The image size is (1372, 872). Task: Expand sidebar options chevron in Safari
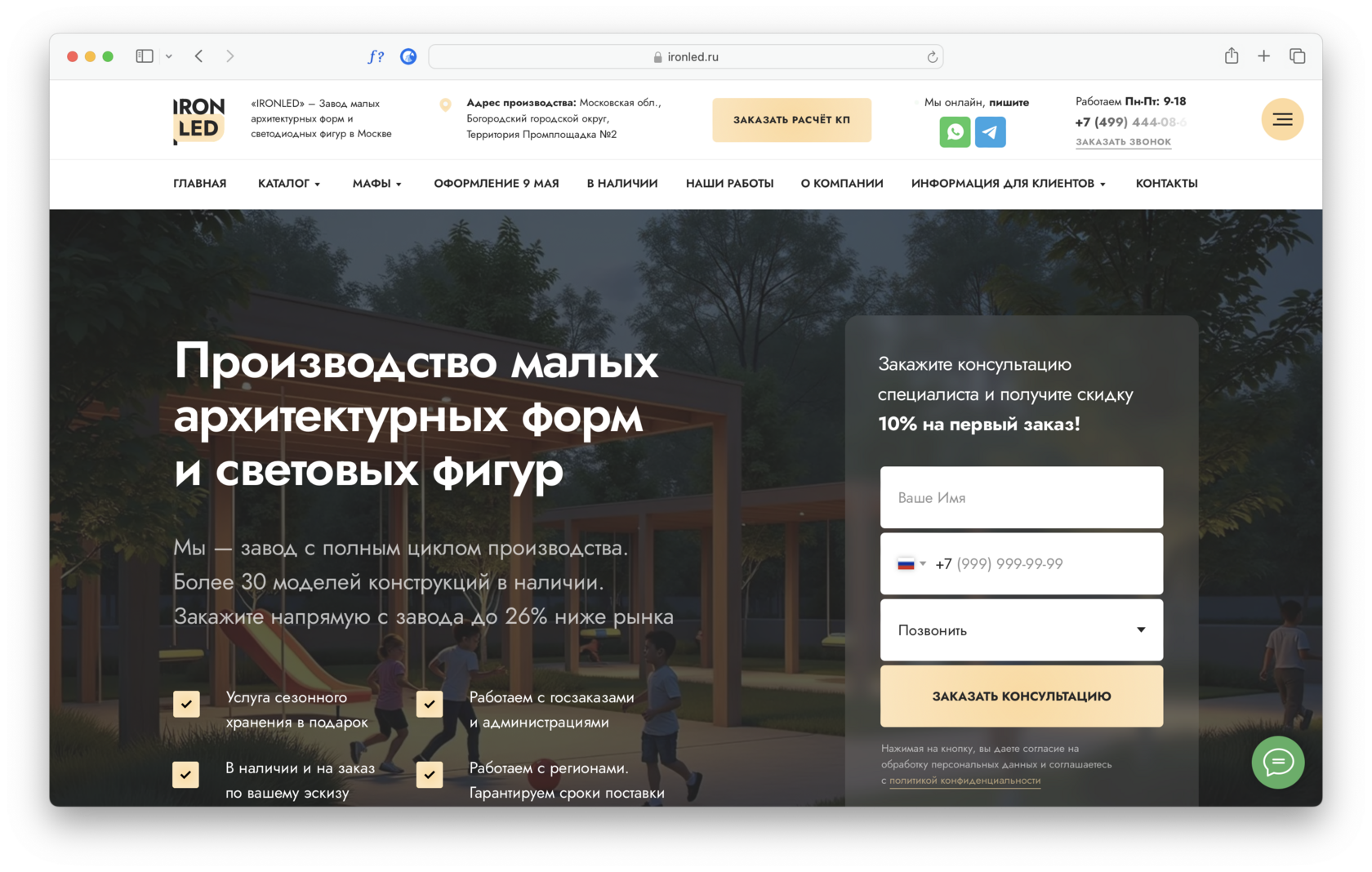click(169, 56)
